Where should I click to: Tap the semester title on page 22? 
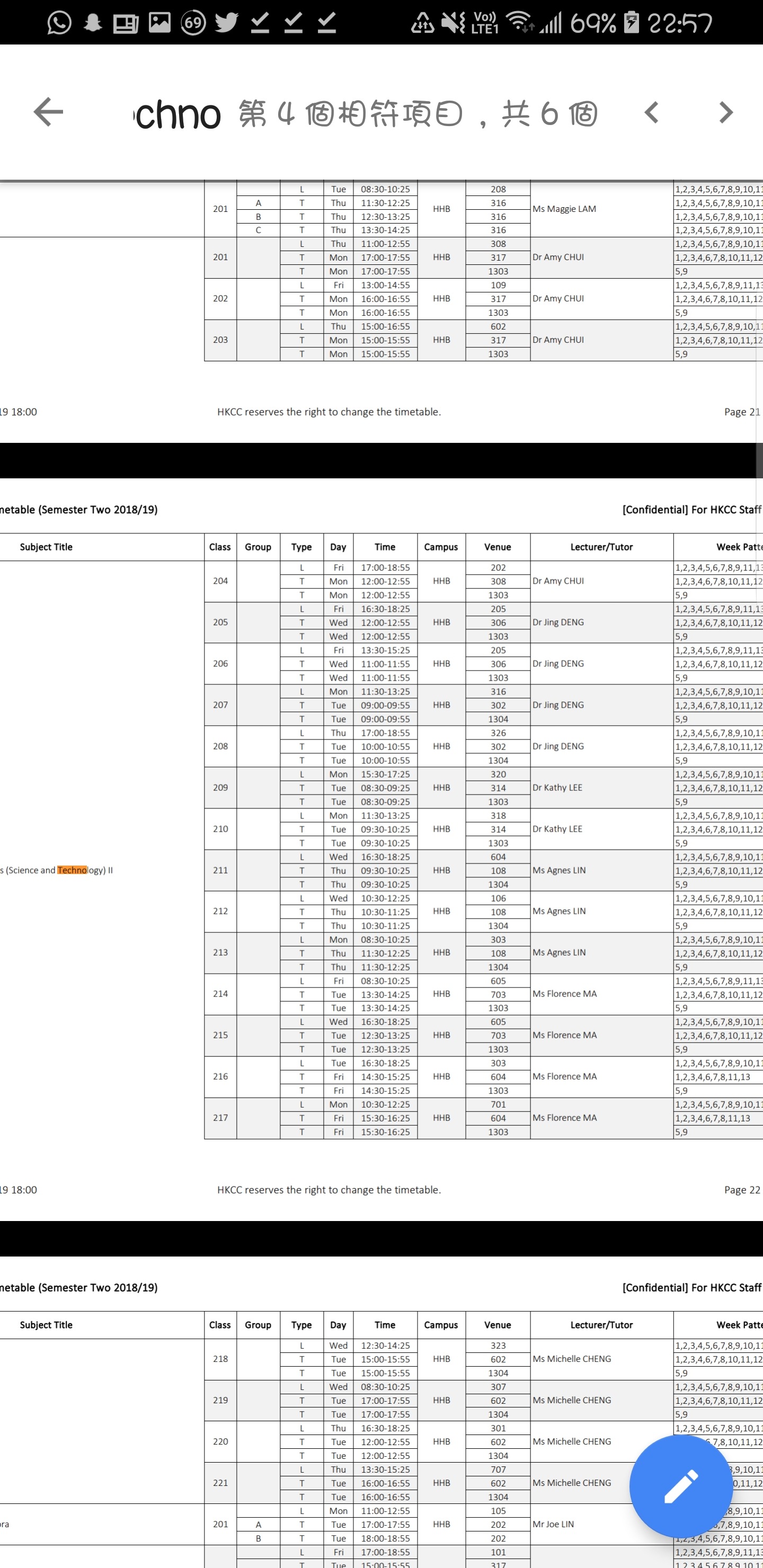(79, 510)
